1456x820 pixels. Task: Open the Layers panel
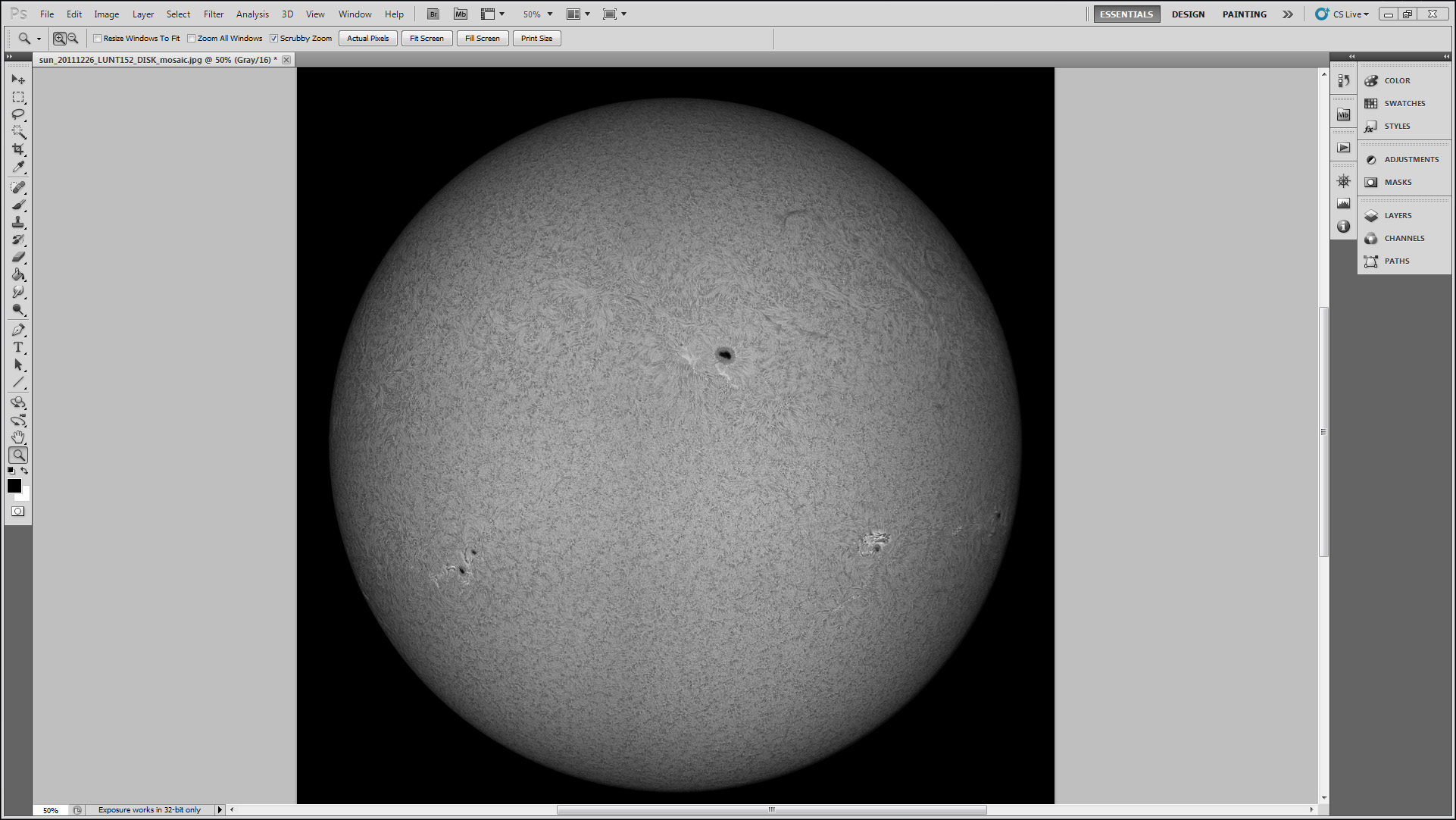pyautogui.click(x=1397, y=216)
